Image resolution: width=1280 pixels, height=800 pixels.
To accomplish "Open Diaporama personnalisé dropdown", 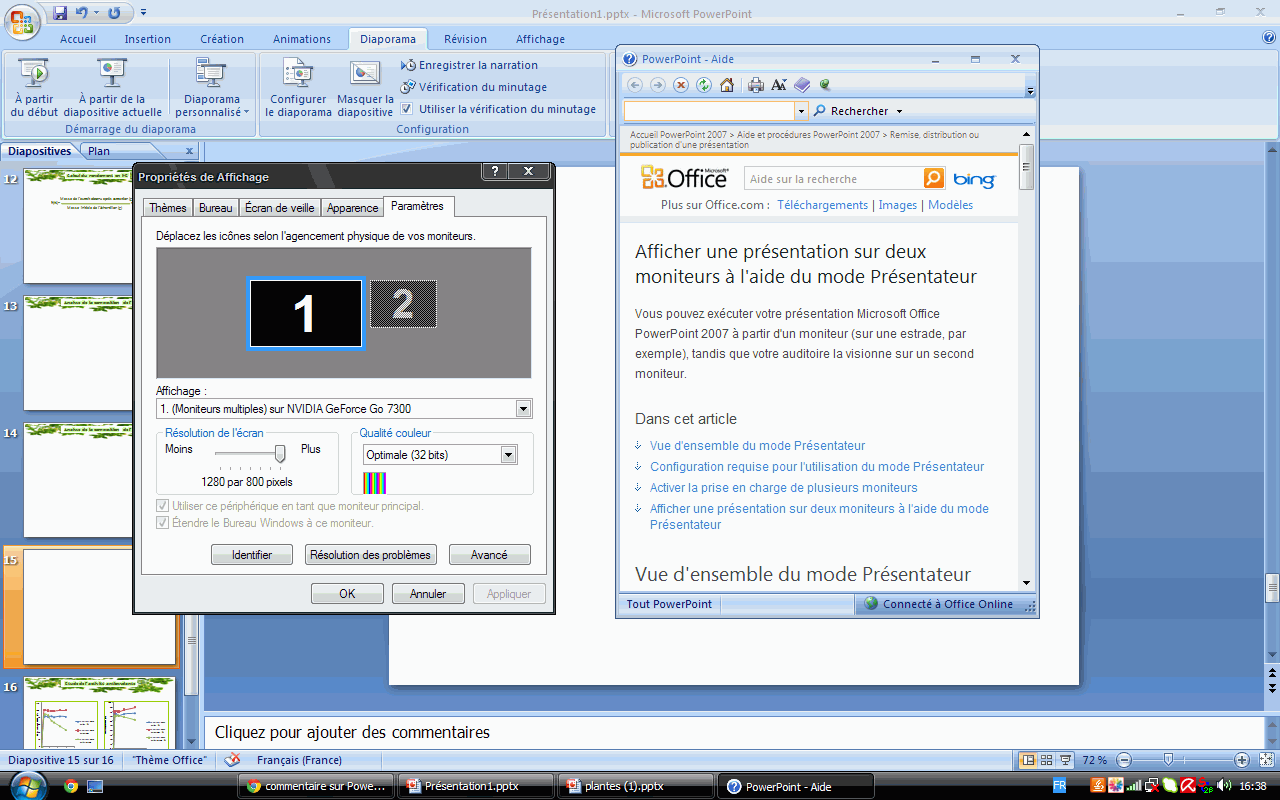I will 212,88.
